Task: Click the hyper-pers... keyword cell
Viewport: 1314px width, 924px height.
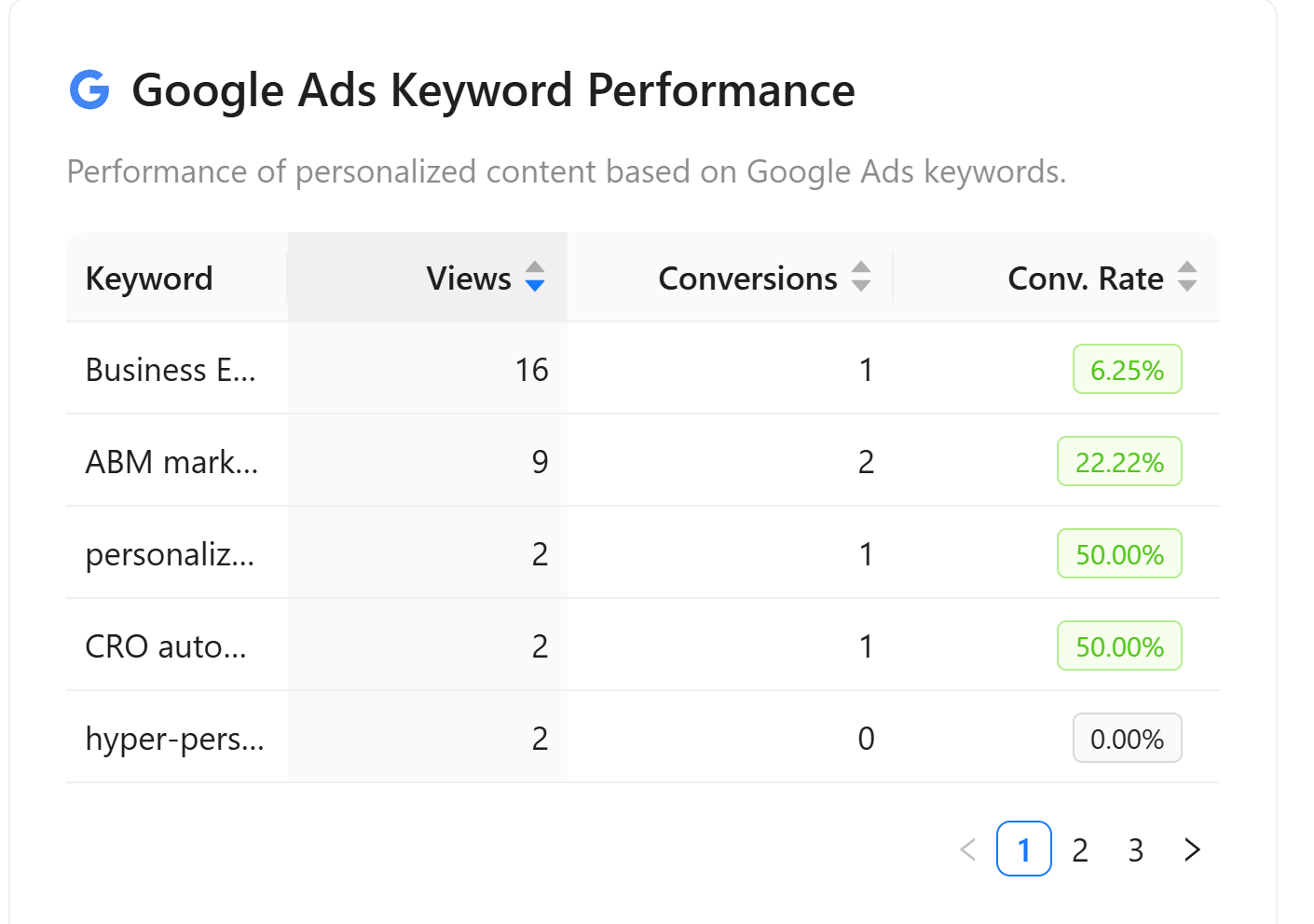Action: point(174,739)
